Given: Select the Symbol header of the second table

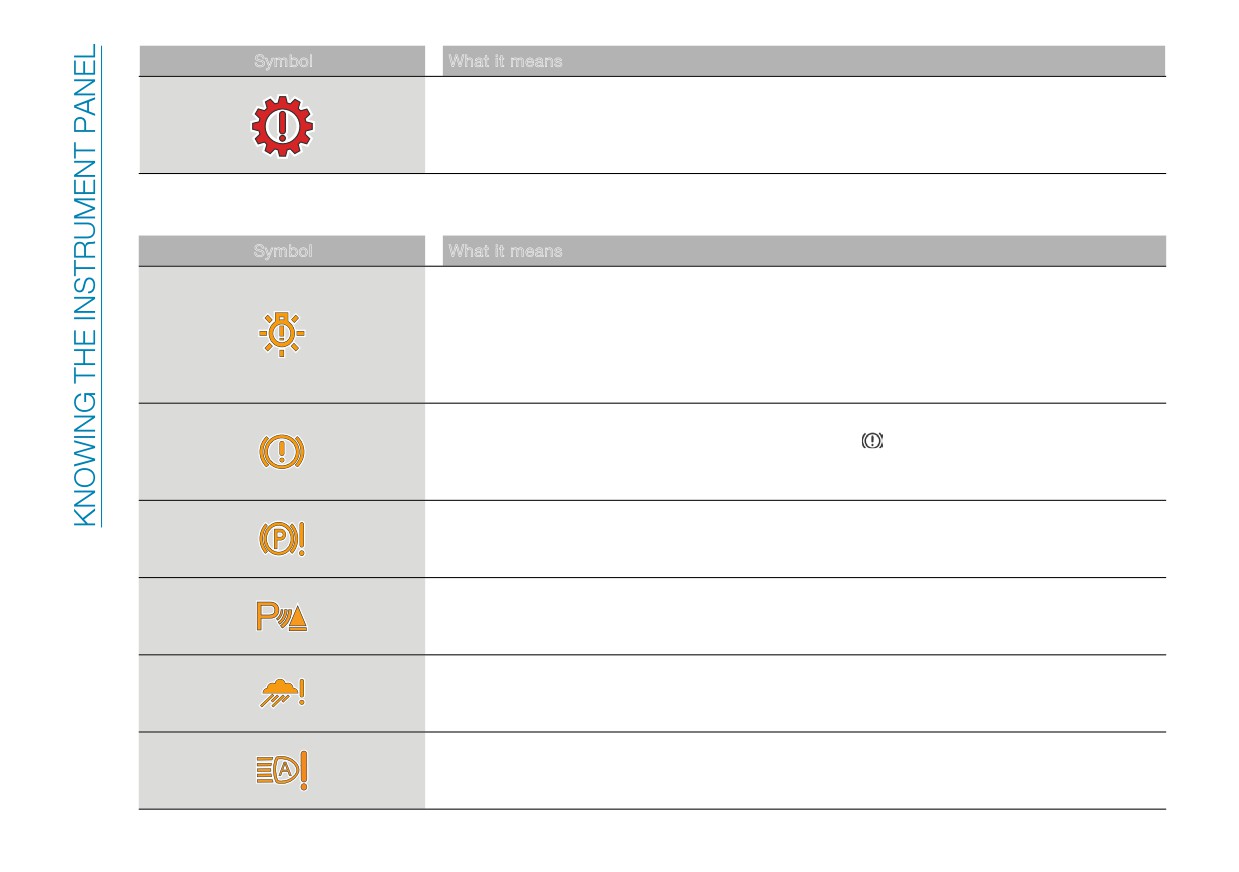Looking at the screenshot, I should pos(282,251).
